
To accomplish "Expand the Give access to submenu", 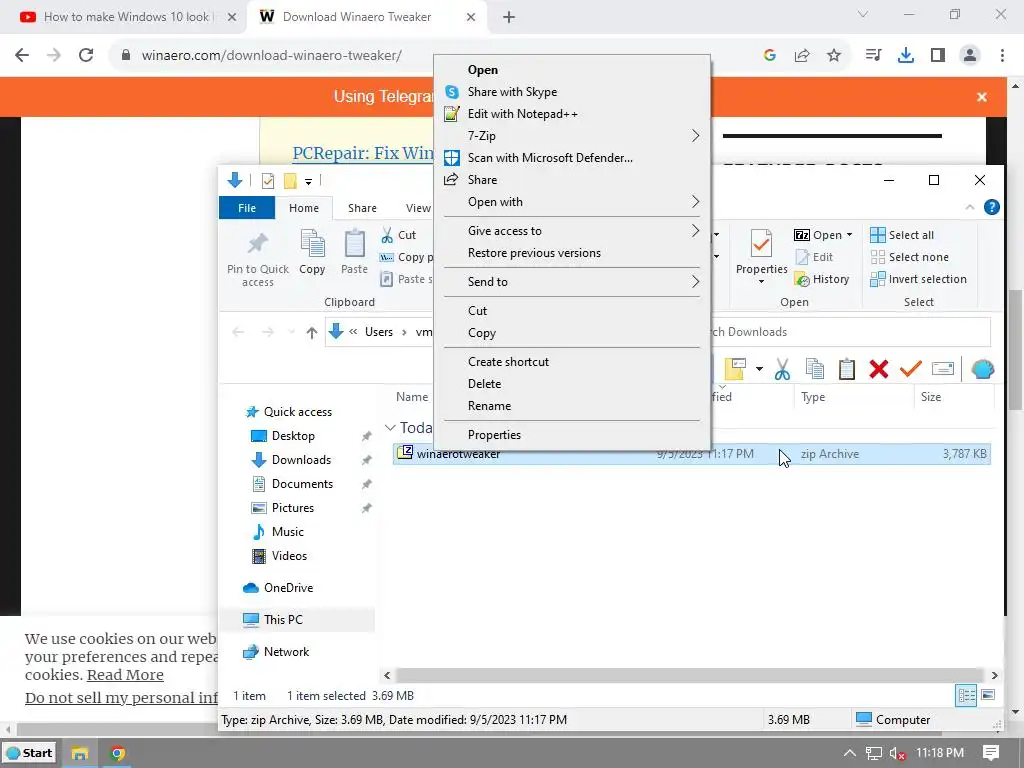I will click(572, 231).
